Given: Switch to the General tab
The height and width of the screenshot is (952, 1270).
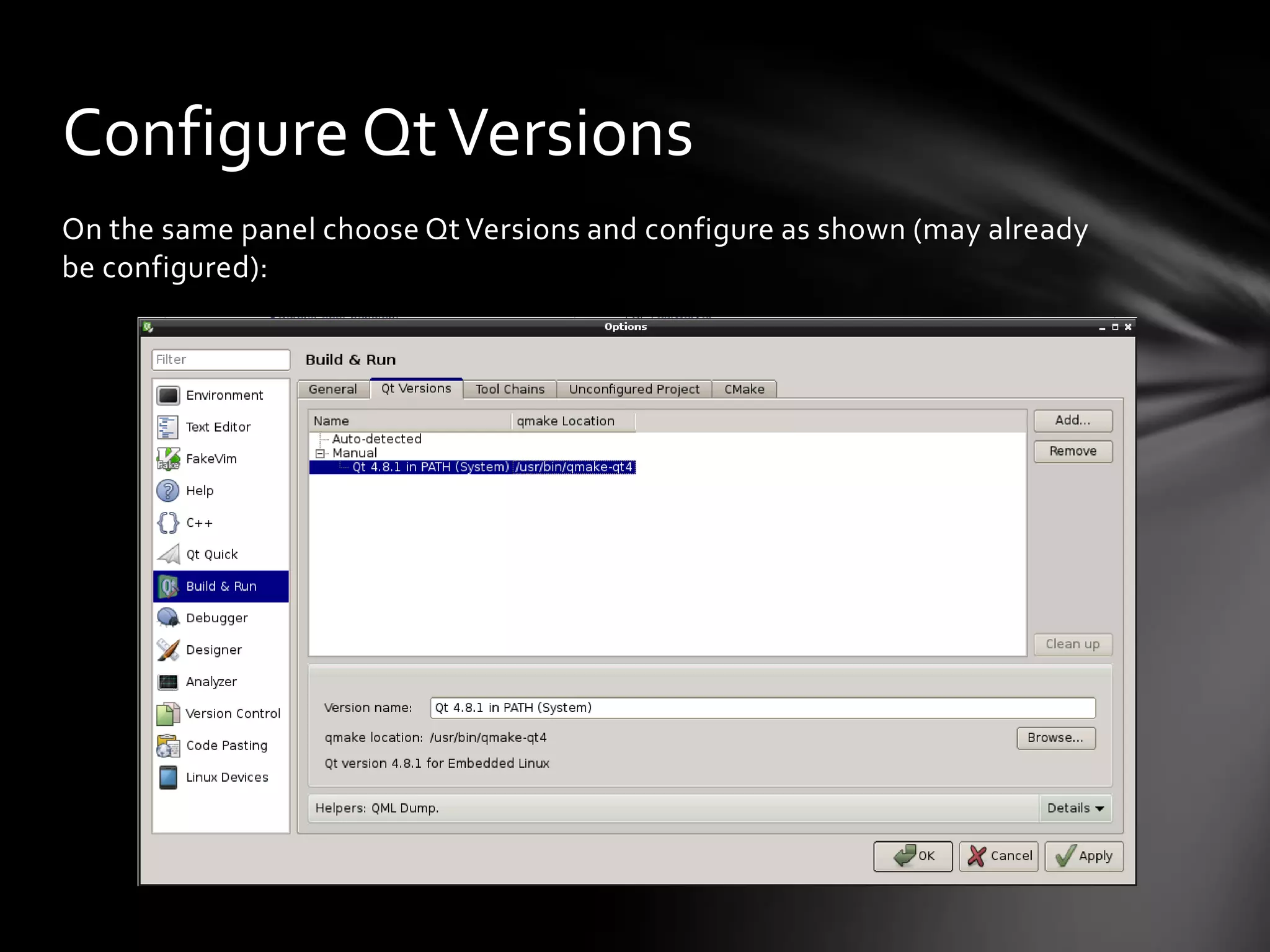Looking at the screenshot, I should 333,389.
